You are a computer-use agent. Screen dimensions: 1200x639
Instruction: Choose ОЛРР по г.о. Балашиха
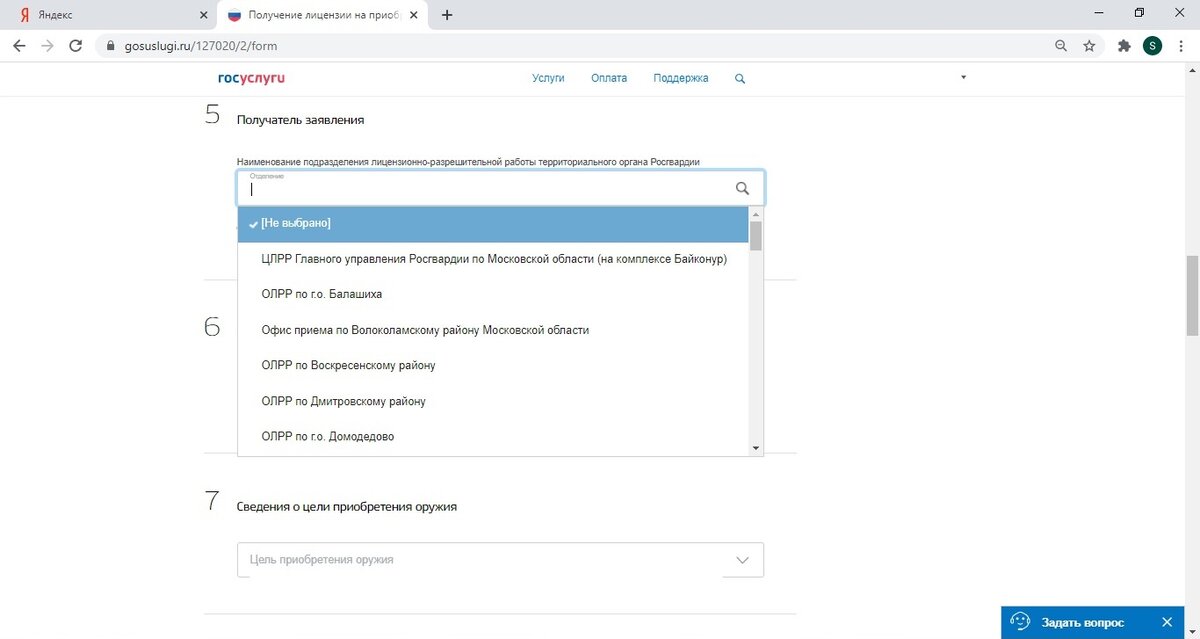click(x=493, y=294)
